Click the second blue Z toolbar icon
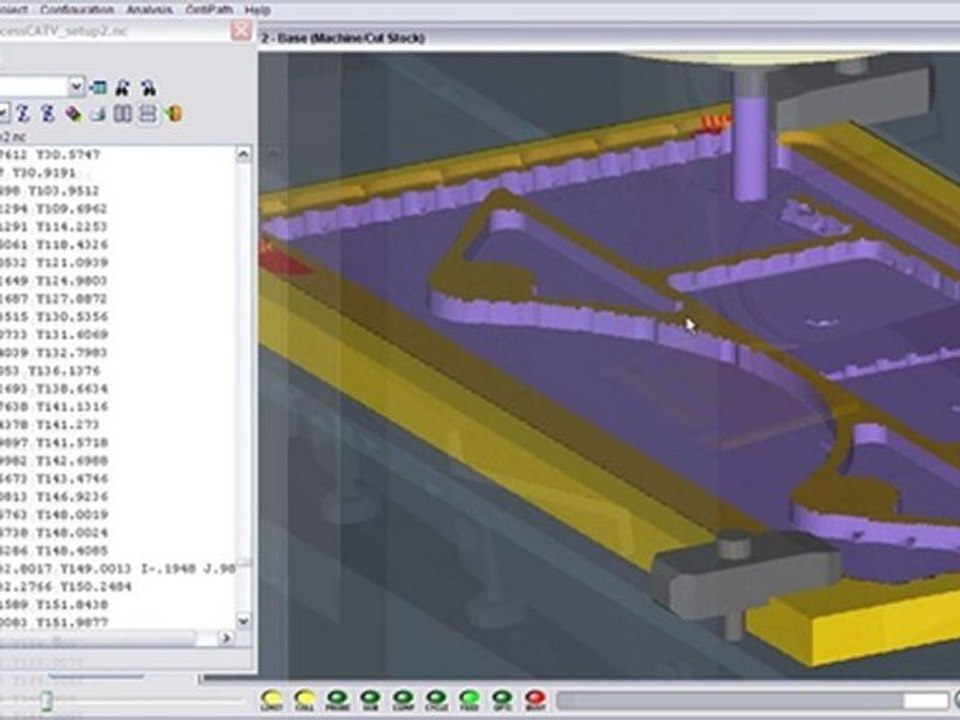This screenshot has height=720, width=960. pyautogui.click(x=48, y=113)
